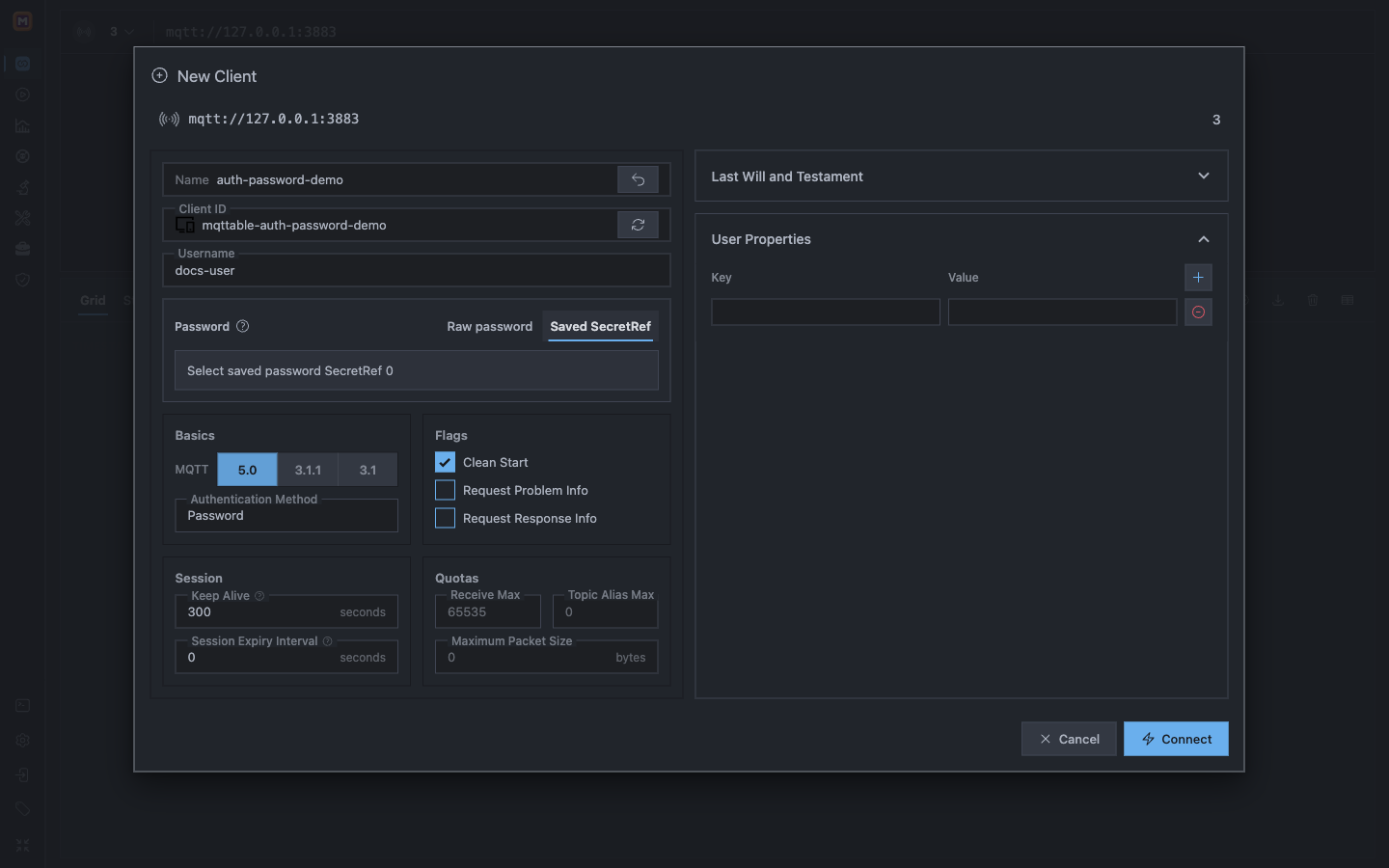This screenshot has height=868, width=1389.
Task: Click the Session Expiry Interval help icon
Action: point(327,641)
